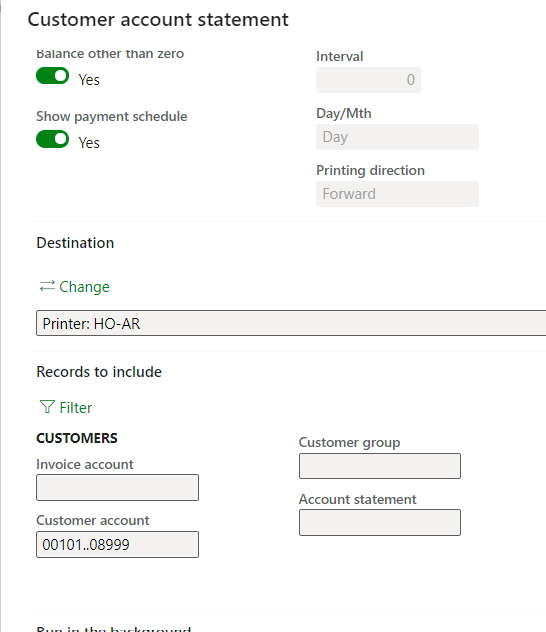Click the Interval number field
The height and width of the screenshot is (632, 546).
(x=368, y=80)
